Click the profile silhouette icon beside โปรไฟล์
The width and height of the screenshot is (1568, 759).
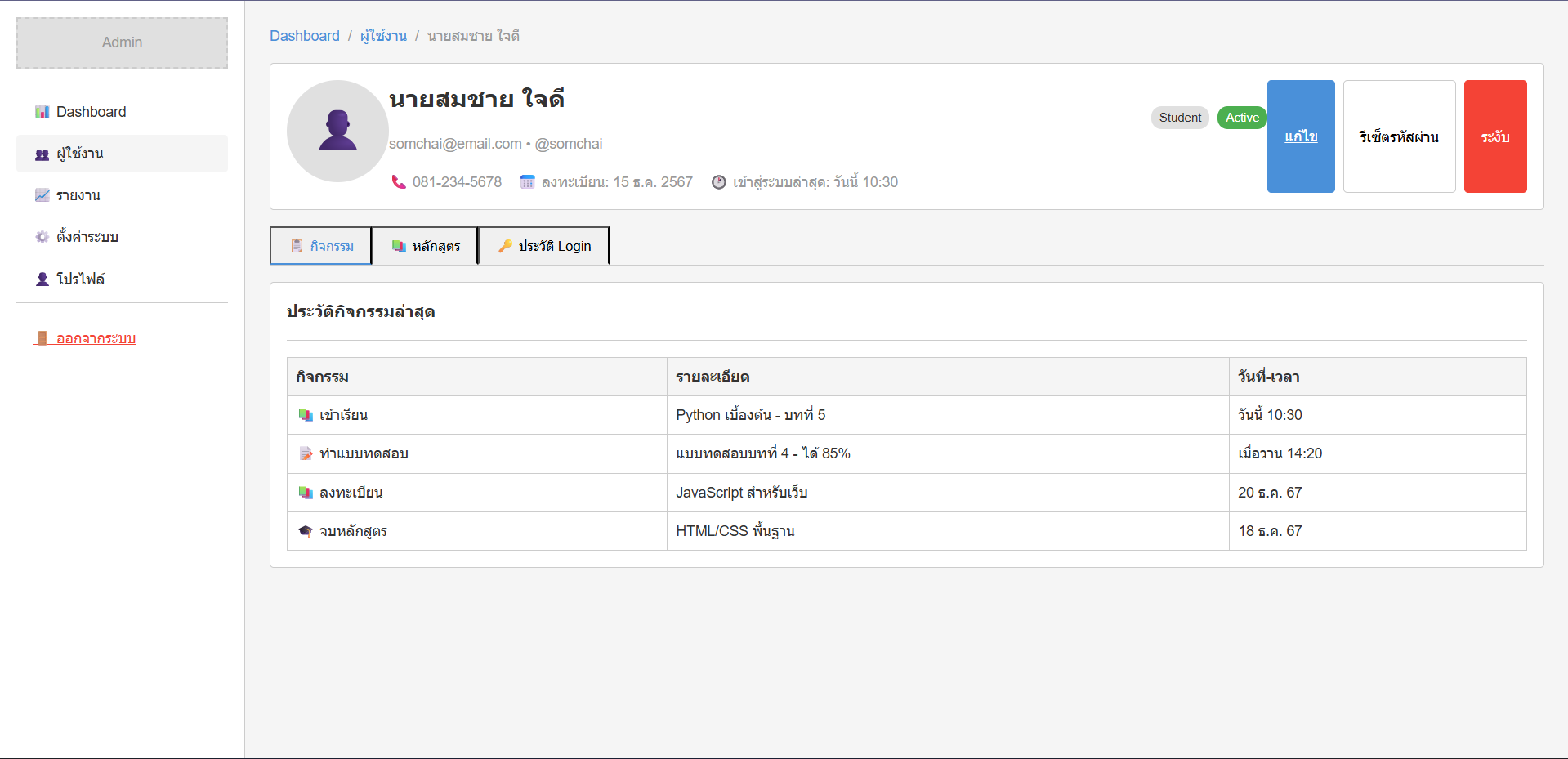point(42,279)
